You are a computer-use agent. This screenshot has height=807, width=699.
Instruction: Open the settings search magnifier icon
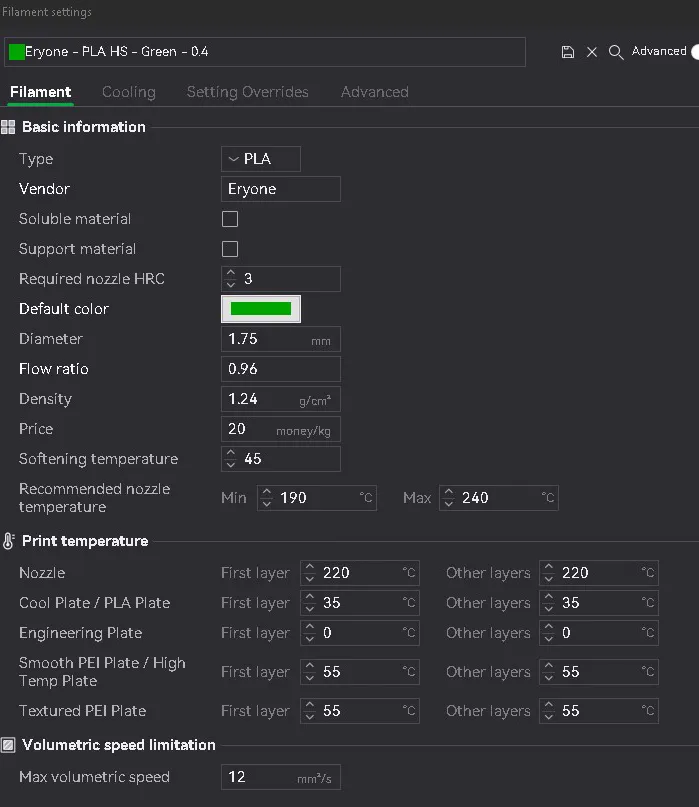pyautogui.click(x=616, y=52)
